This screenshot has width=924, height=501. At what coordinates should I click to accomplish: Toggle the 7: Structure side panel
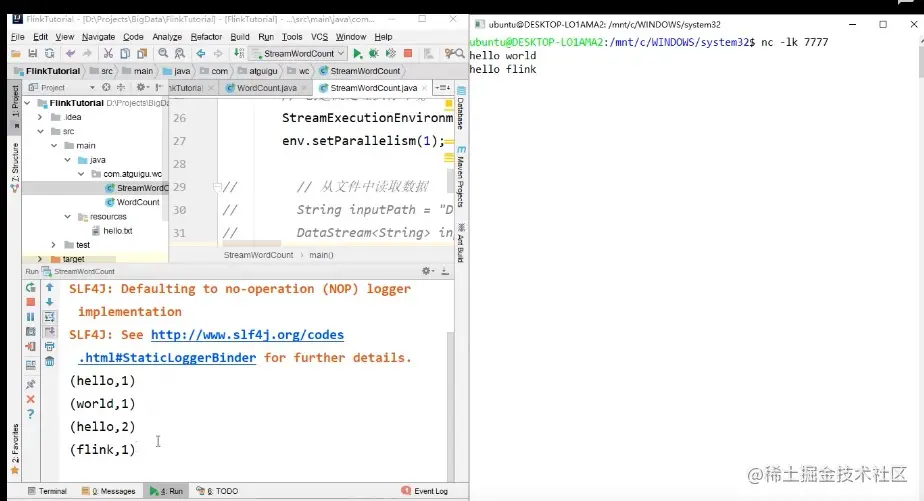coord(15,167)
